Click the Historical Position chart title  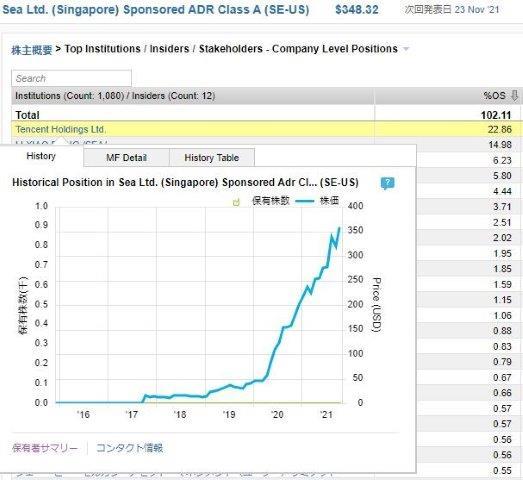[185, 183]
